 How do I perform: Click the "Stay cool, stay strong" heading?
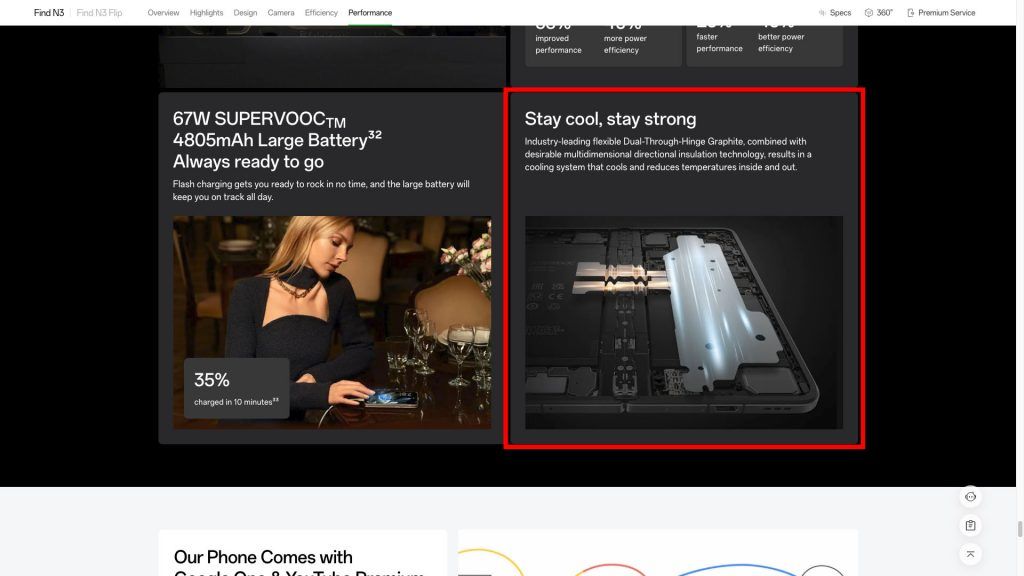click(611, 119)
